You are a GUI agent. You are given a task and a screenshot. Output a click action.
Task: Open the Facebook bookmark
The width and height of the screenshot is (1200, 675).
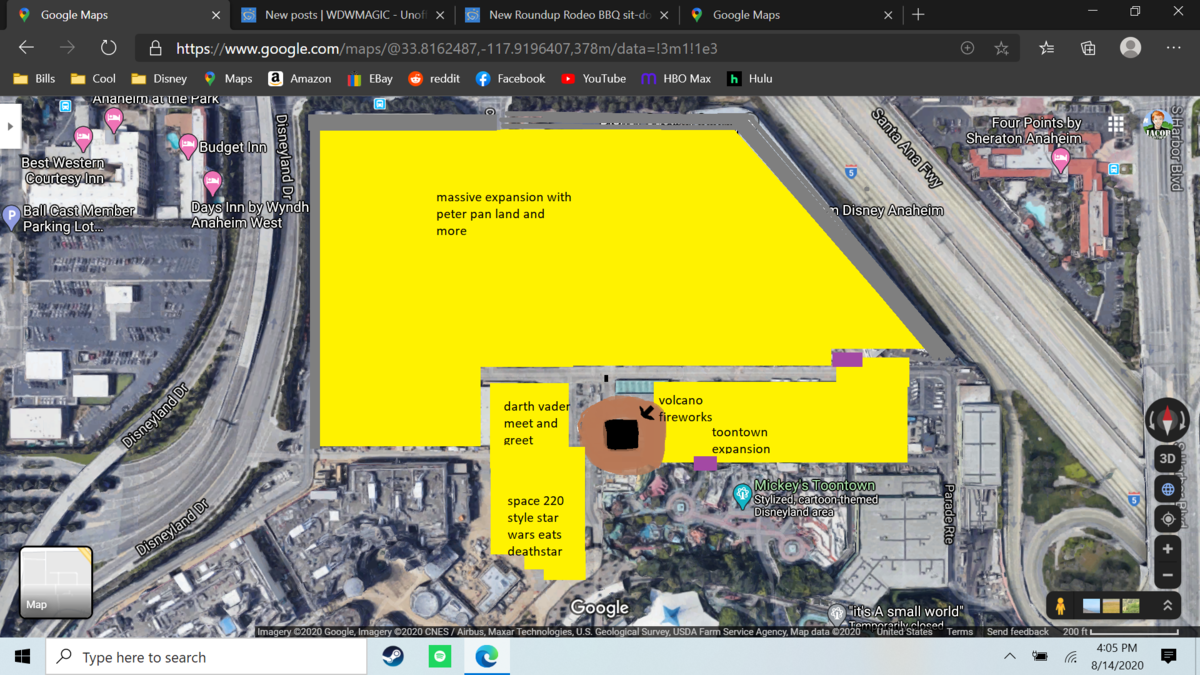click(510, 78)
